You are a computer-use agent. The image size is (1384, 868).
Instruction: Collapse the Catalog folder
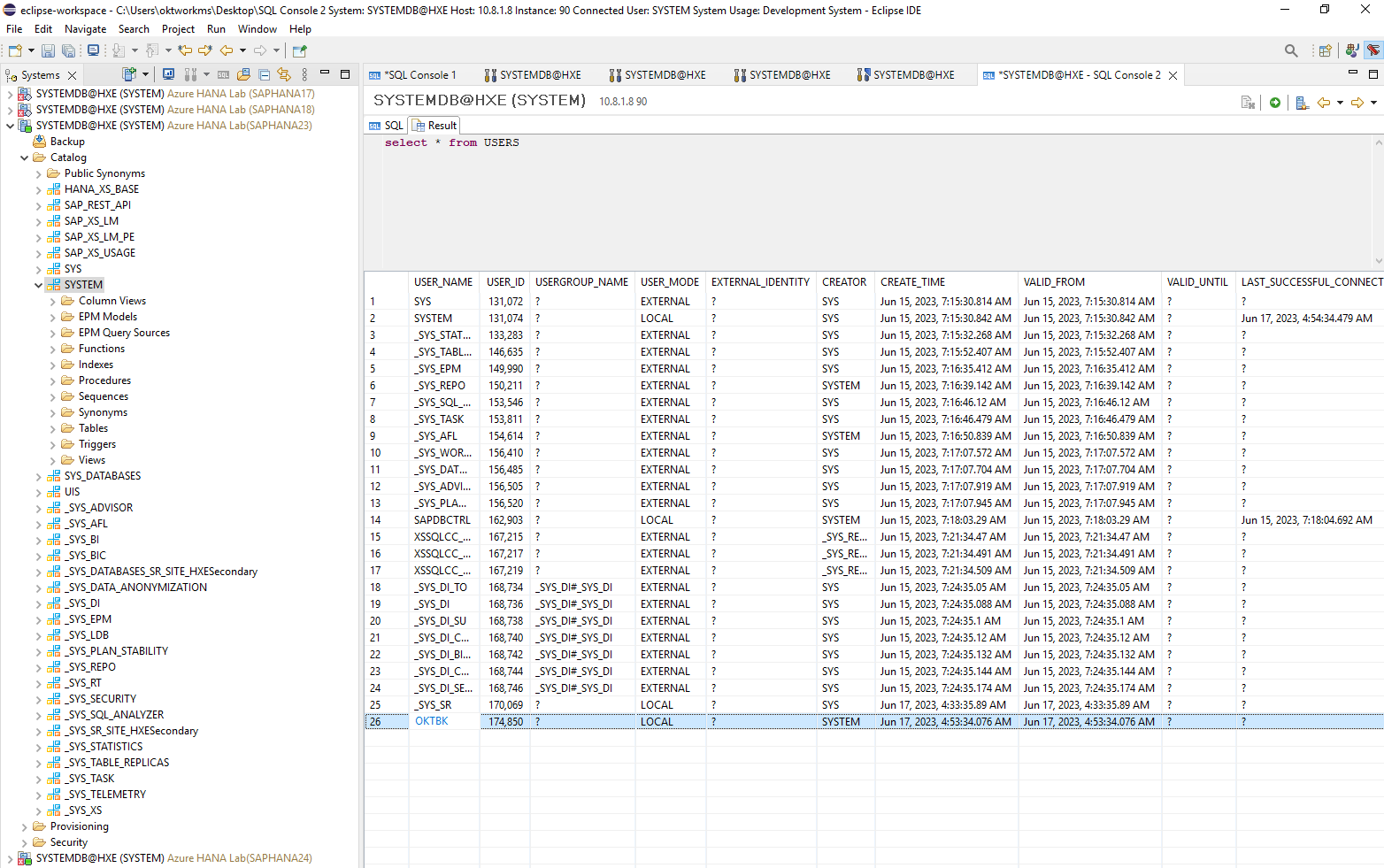pyautogui.click(x=24, y=157)
